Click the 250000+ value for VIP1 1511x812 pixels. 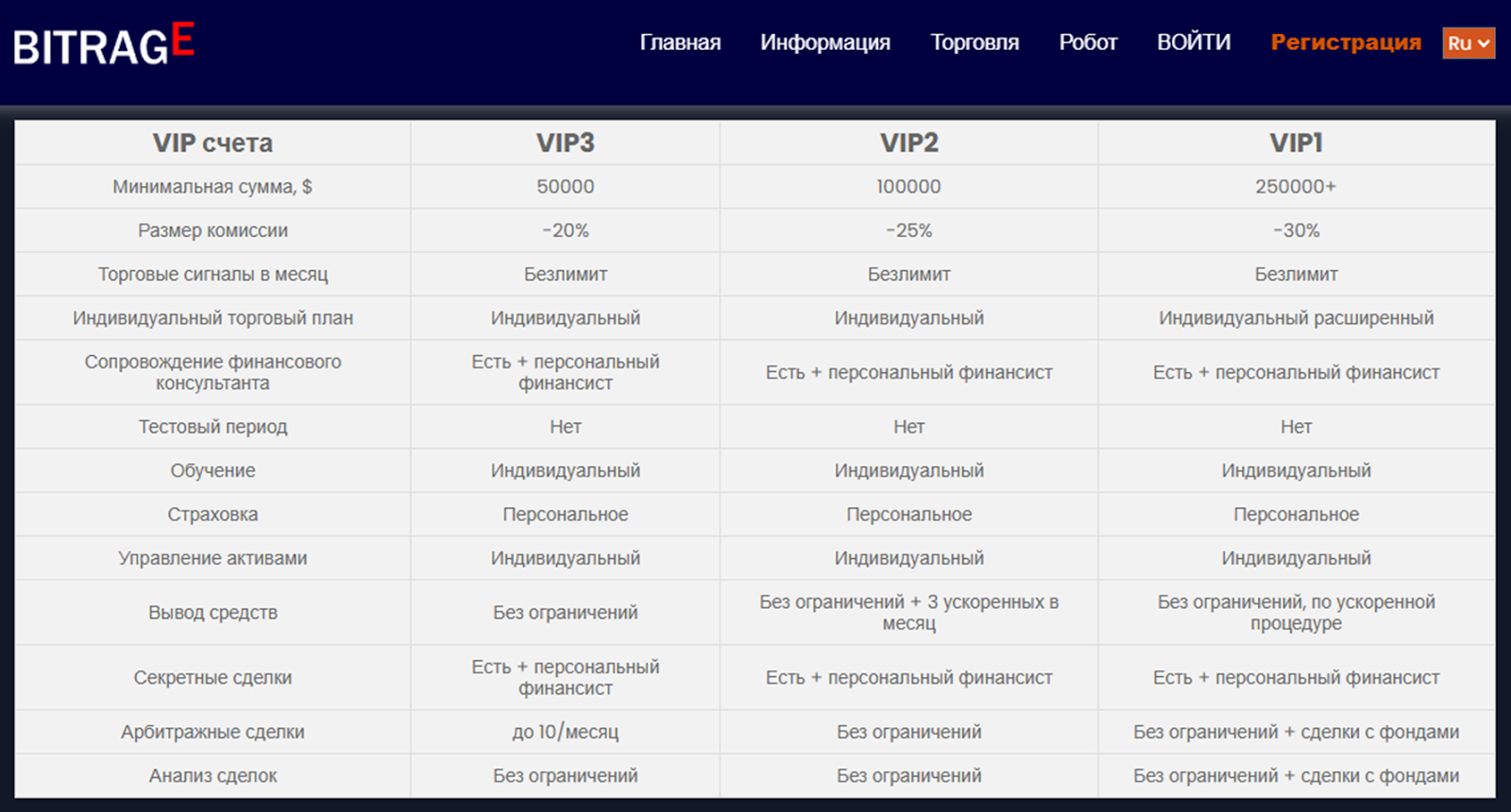pyautogui.click(x=1296, y=187)
